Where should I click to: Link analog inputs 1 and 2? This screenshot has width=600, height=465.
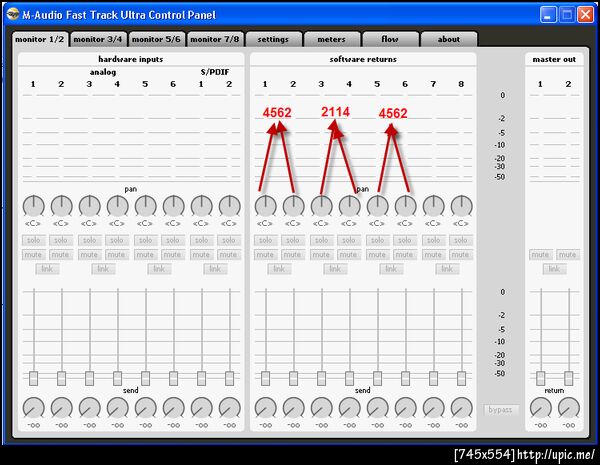coord(47,269)
